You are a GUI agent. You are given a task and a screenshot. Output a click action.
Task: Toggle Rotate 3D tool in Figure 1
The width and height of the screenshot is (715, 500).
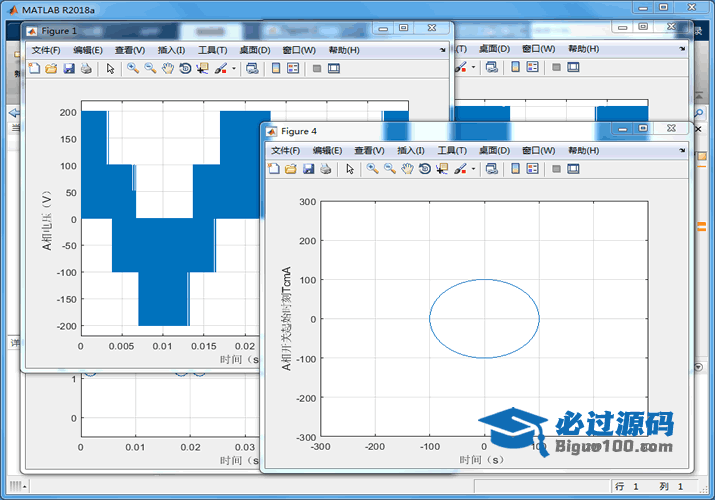click(x=185, y=68)
